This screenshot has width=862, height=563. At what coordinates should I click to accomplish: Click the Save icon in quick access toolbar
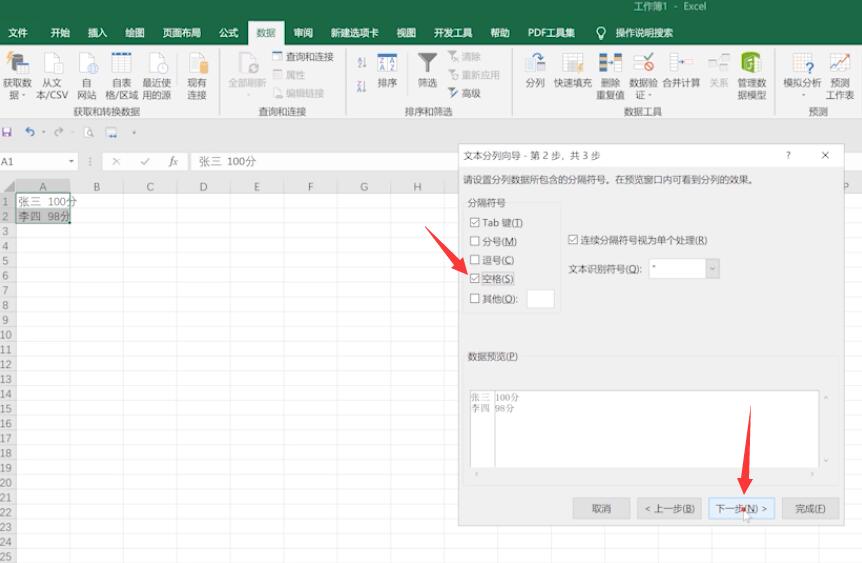pos(7,133)
